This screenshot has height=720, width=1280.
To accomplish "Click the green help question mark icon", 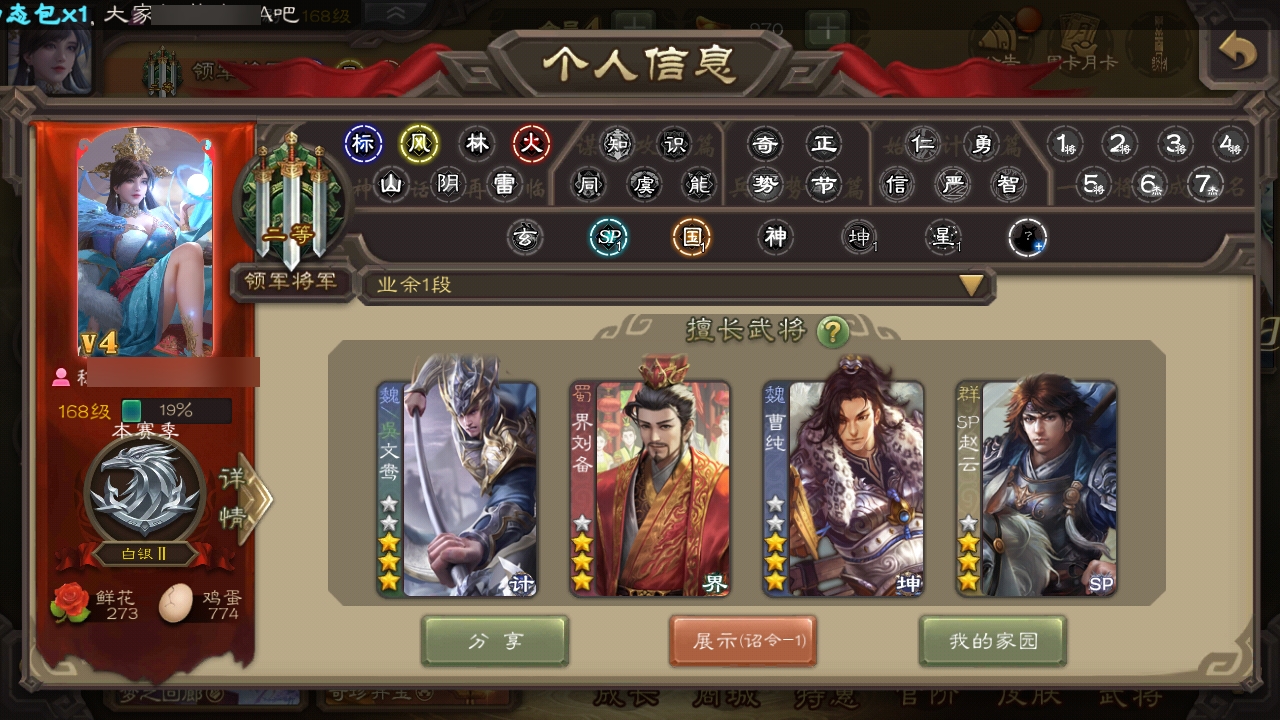I will pos(833,331).
